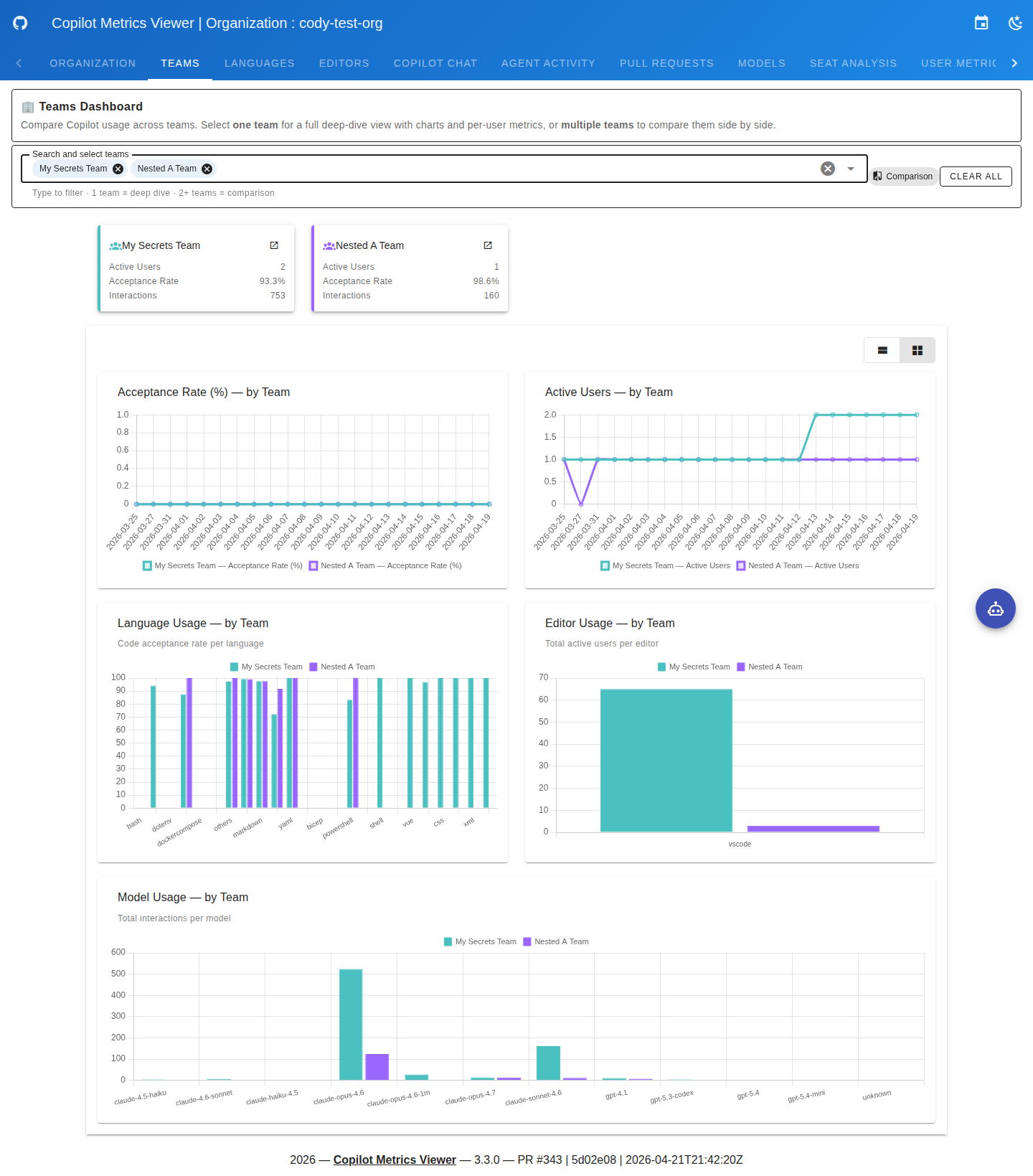
Task: Click the Teams Dashboard building icon
Action: tap(28, 107)
